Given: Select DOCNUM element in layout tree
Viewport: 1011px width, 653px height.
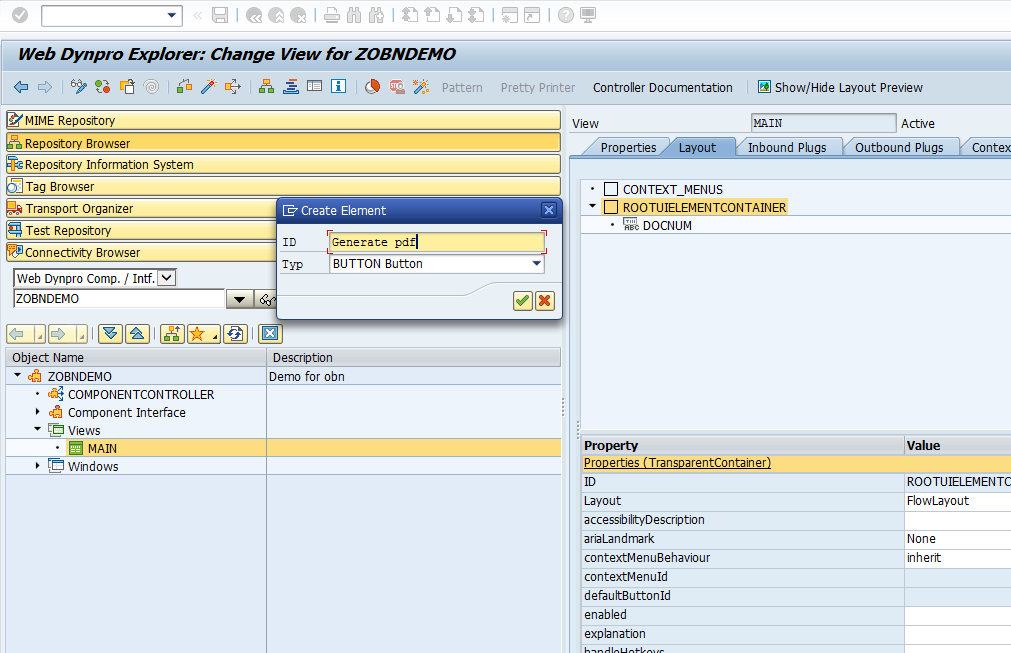Looking at the screenshot, I should (x=667, y=226).
